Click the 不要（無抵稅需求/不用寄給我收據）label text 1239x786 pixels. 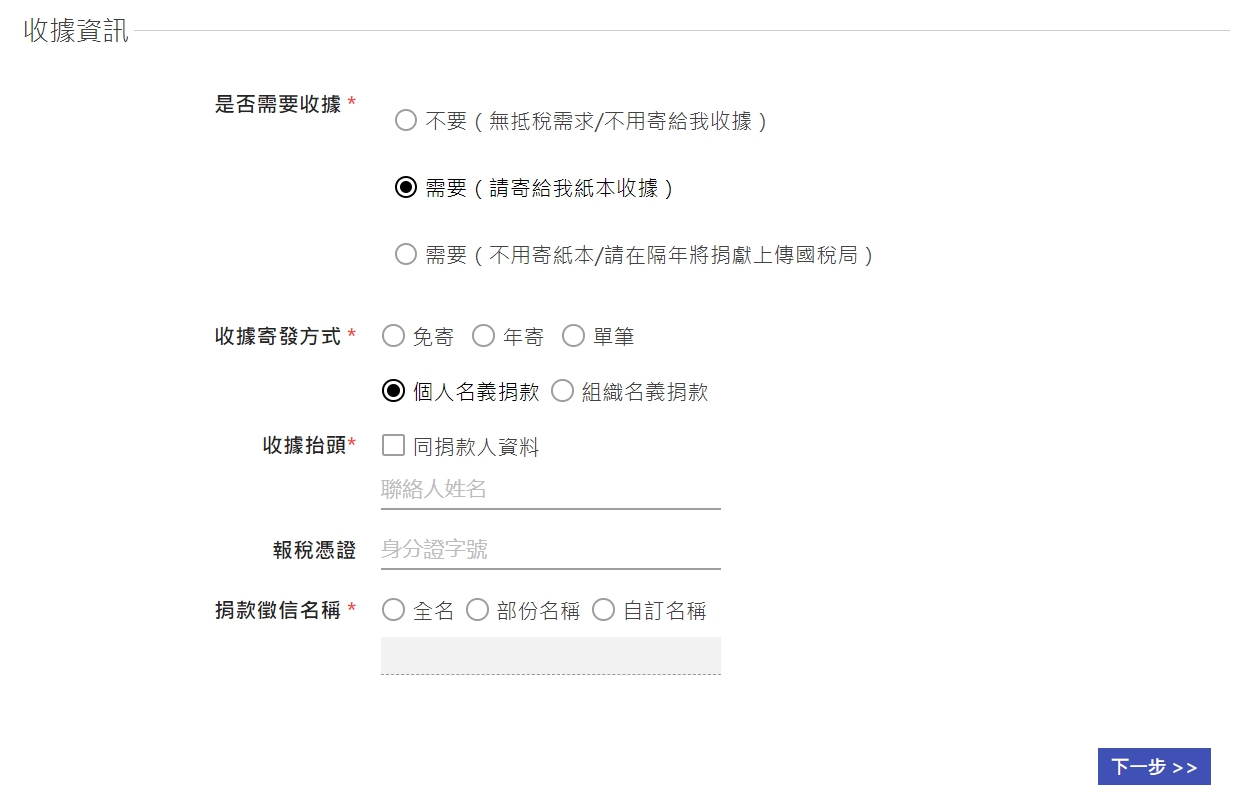pyautogui.click(x=597, y=122)
